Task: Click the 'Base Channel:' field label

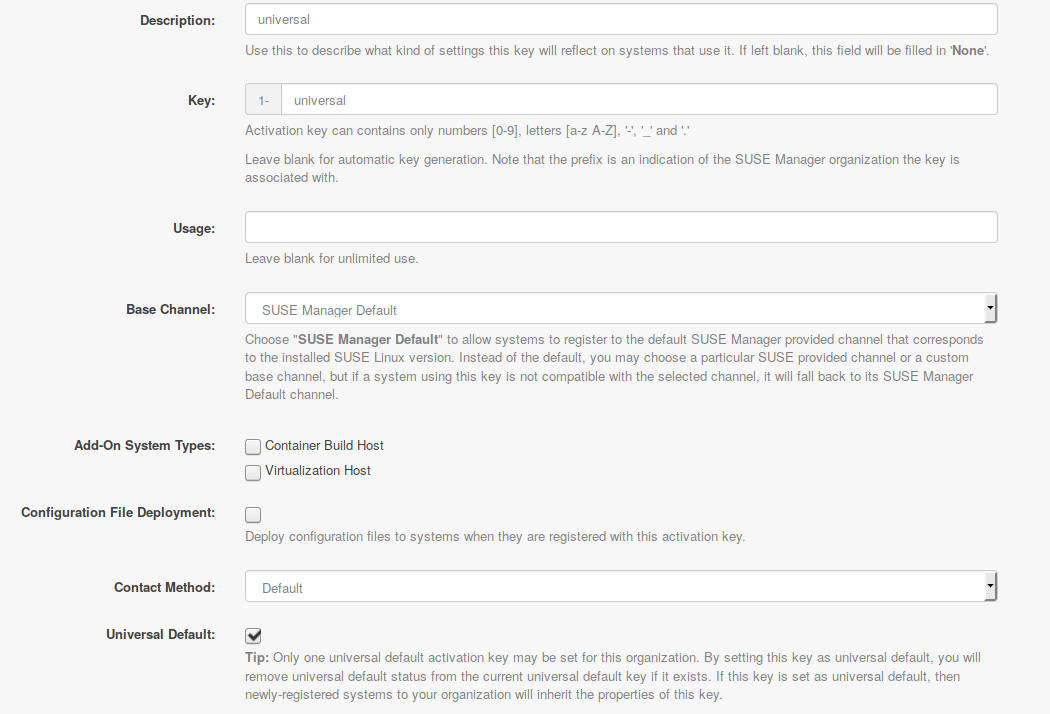Action: [x=170, y=310]
